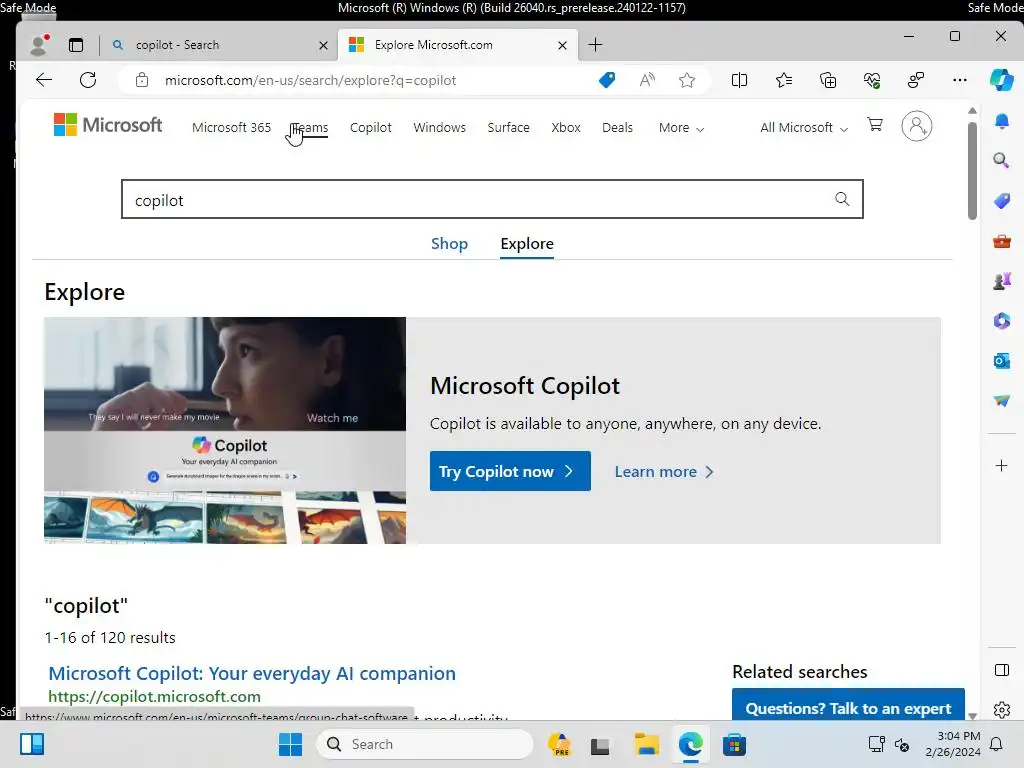Screen dimensions: 1024x768
Task: Submit search with magnifier icon
Action: (x=842, y=199)
